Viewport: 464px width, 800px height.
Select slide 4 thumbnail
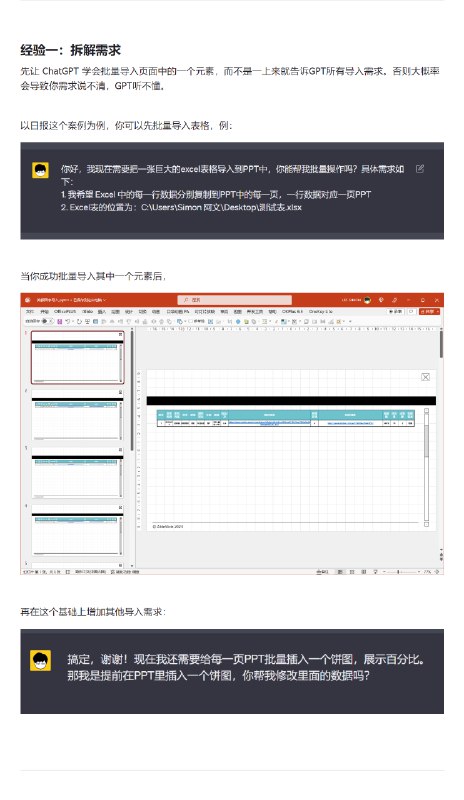coord(77,531)
